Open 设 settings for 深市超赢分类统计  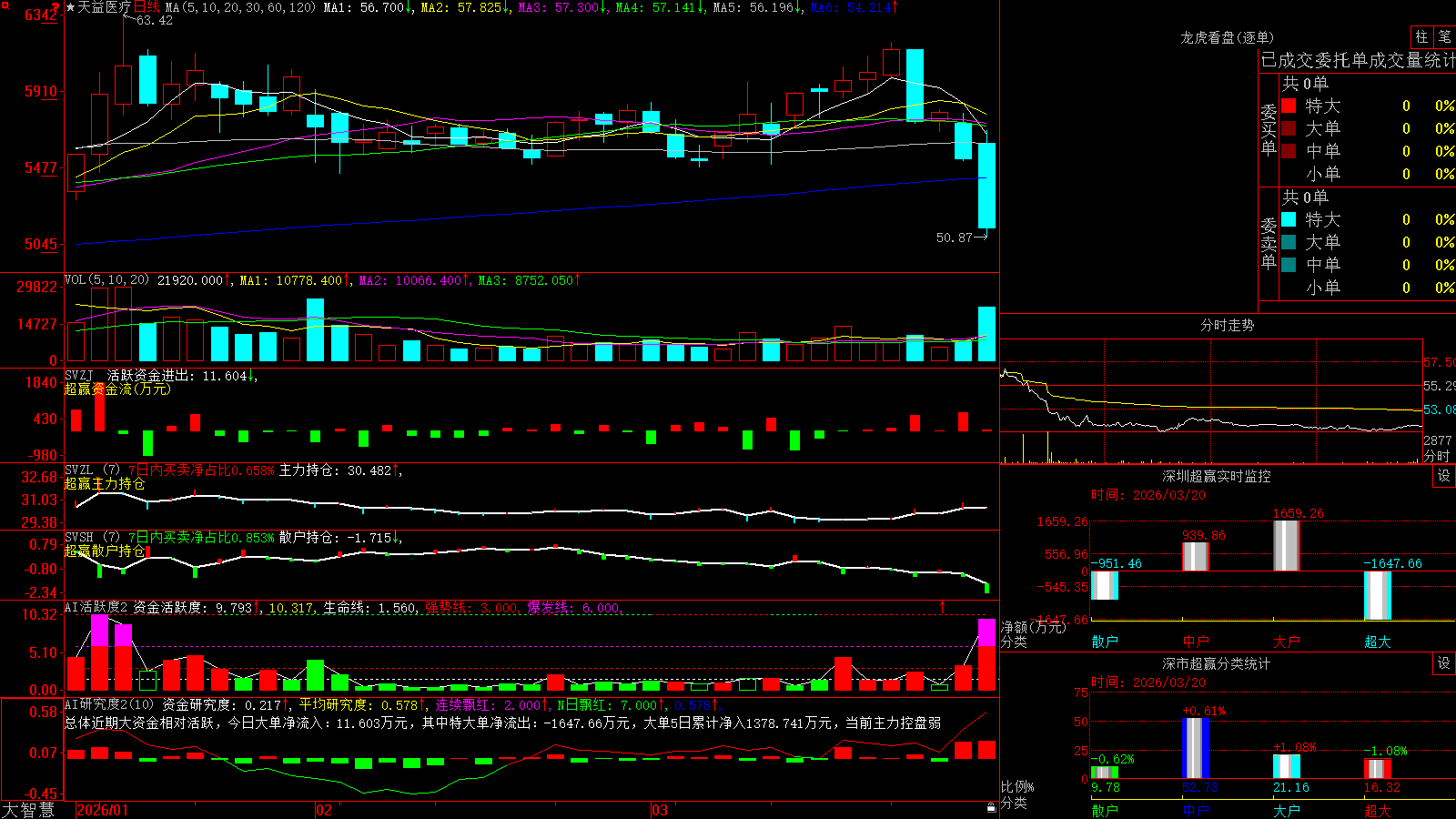pos(1444,663)
